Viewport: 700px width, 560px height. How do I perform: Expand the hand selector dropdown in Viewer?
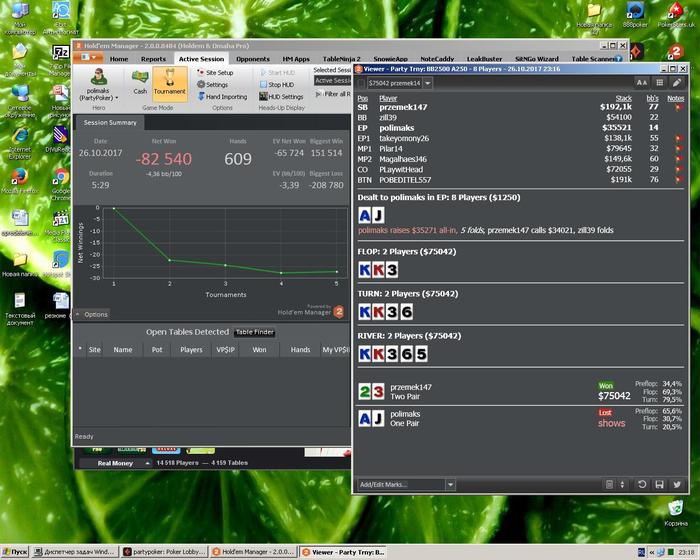tap(428, 83)
